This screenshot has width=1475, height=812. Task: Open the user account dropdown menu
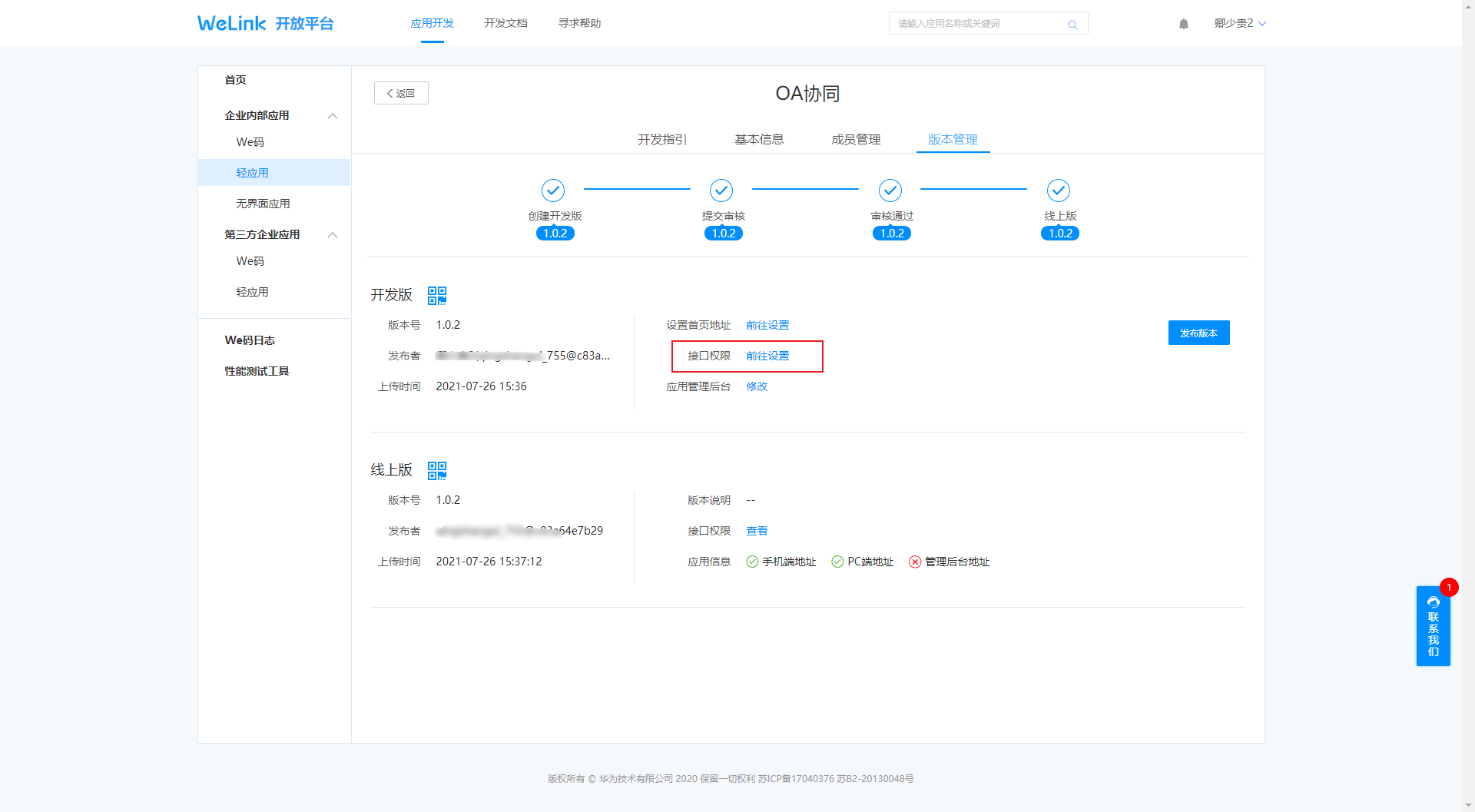(1239, 24)
